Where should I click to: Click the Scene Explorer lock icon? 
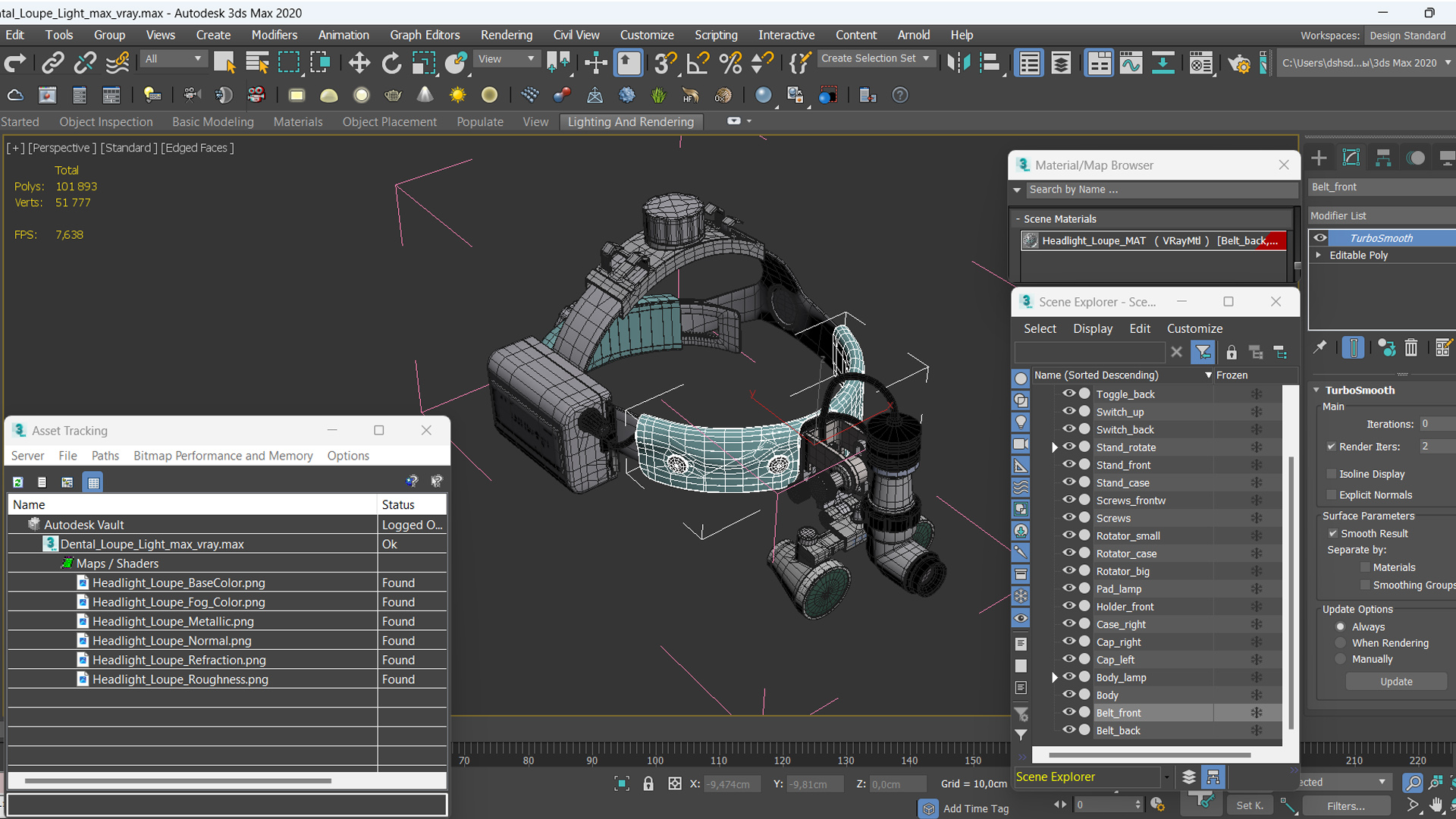[x=1232, y=352]
